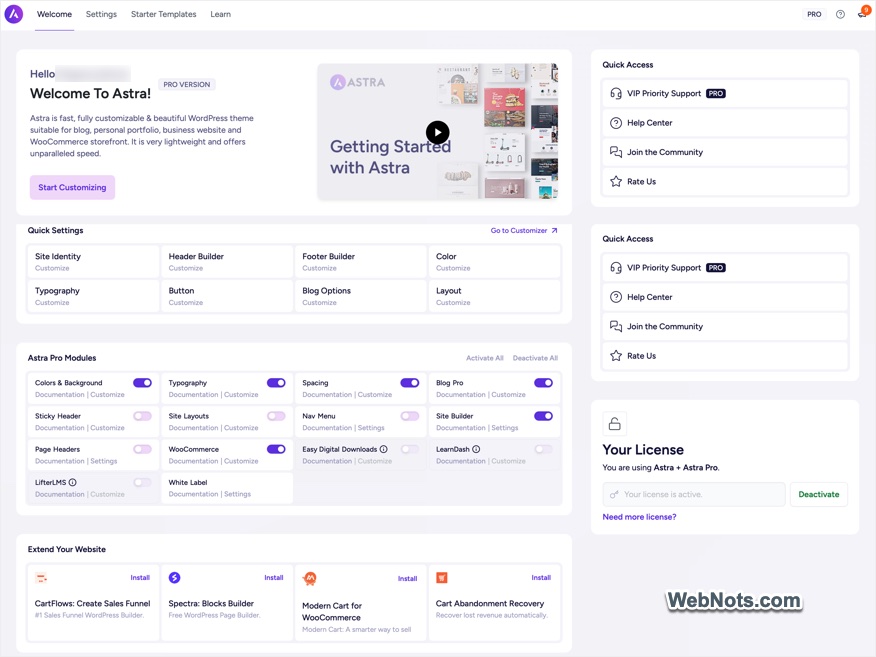Viewport: 876px width, 657px height.
Task: Click the CartFlows plugin icon
Action: pyautogui.click(x=41, y=578)
